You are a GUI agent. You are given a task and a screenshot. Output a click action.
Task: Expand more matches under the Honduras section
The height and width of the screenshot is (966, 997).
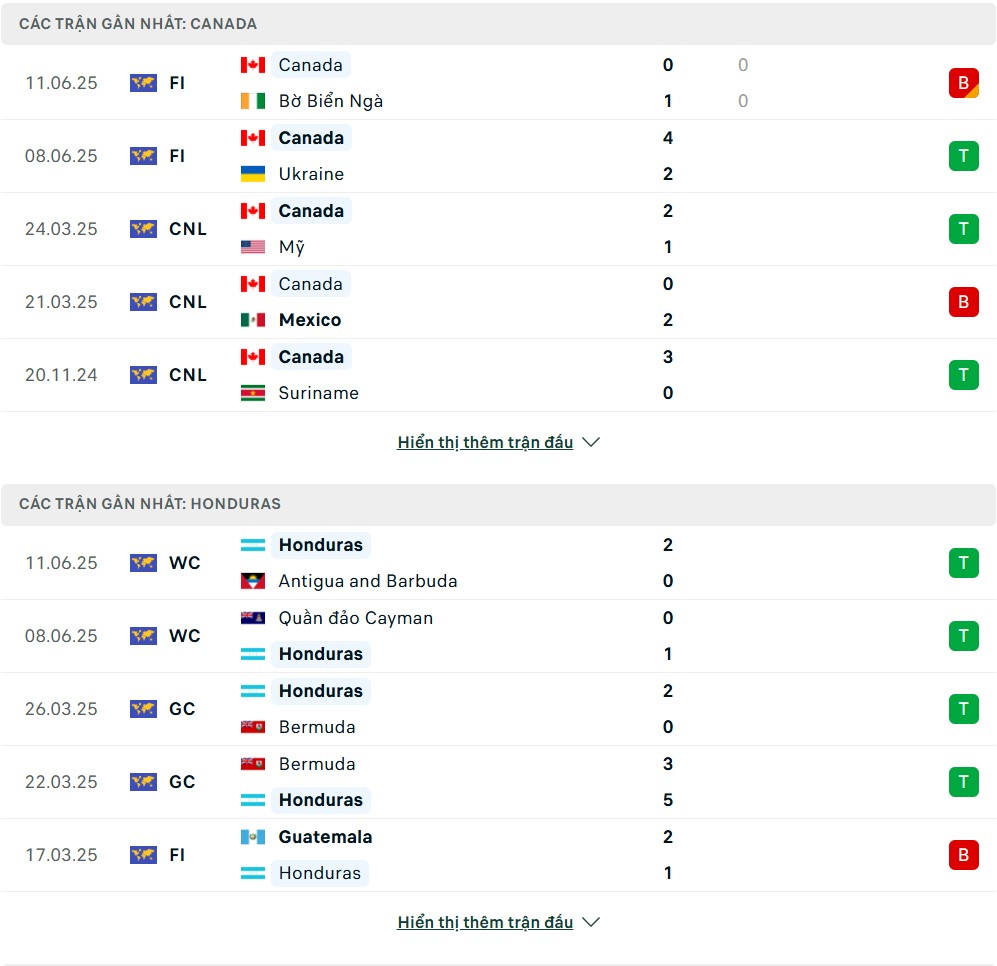(485, 922)
